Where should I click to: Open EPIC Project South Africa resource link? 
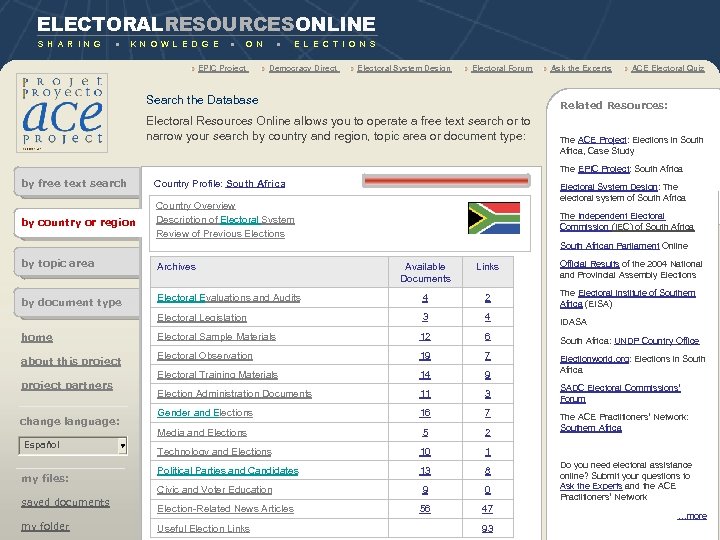[x=603, y=169]
